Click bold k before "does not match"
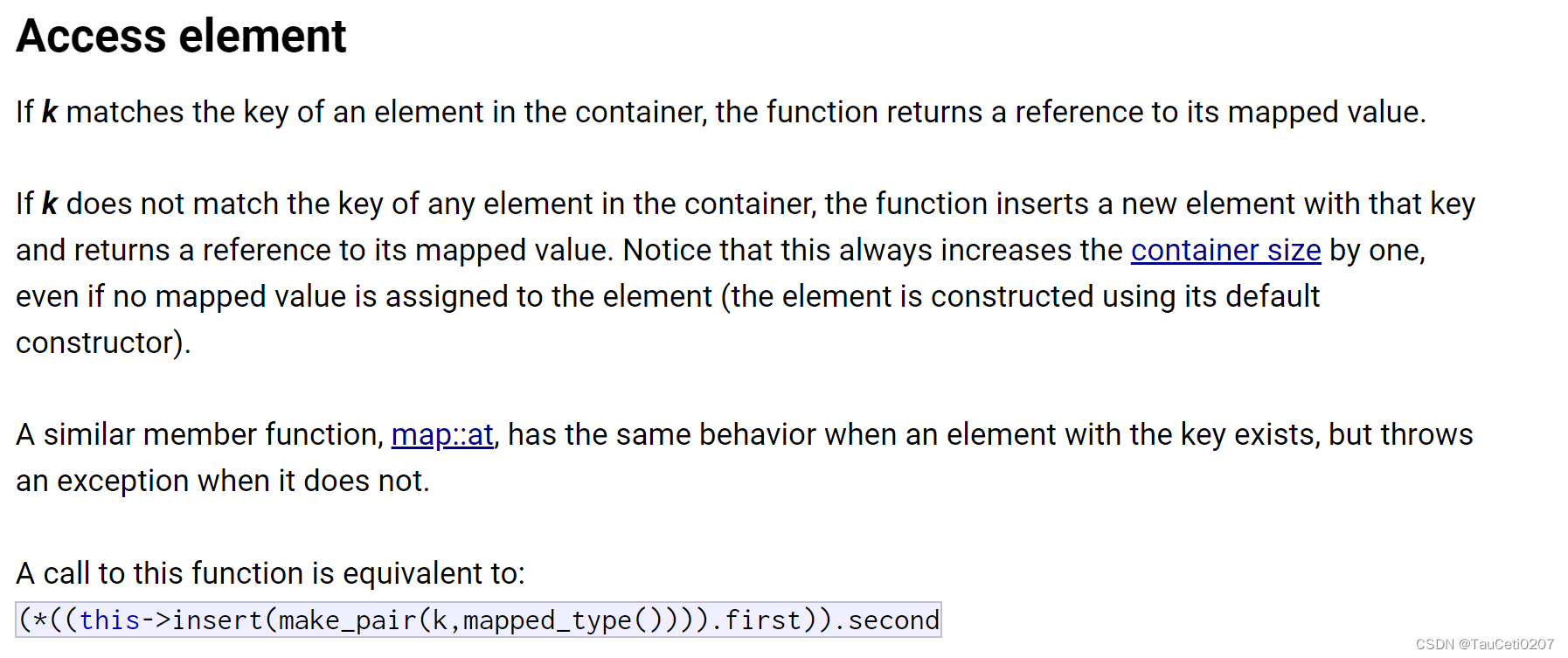The height and width of the screenshot is (658, 1568). pyautogui.click(x=50, y=204)
